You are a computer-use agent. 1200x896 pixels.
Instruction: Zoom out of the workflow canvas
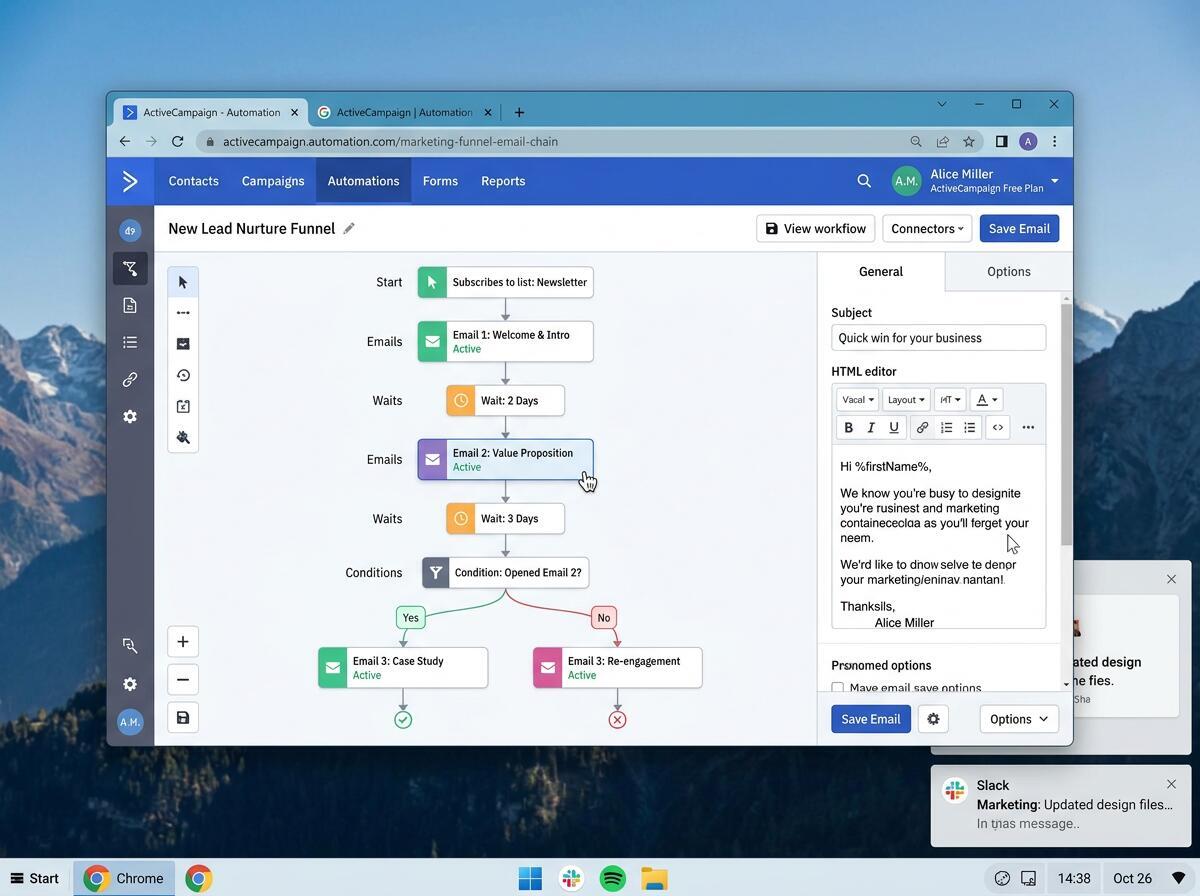coord(183,680)
